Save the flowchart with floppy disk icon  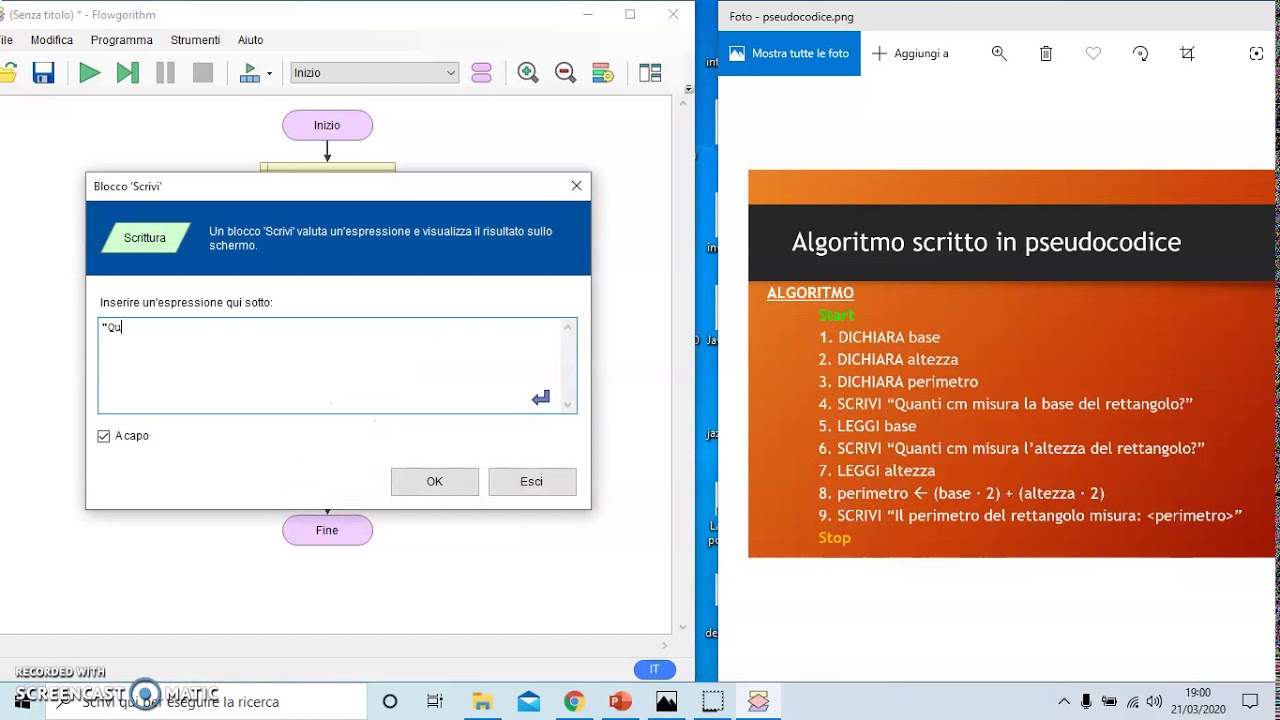point(43,73)
